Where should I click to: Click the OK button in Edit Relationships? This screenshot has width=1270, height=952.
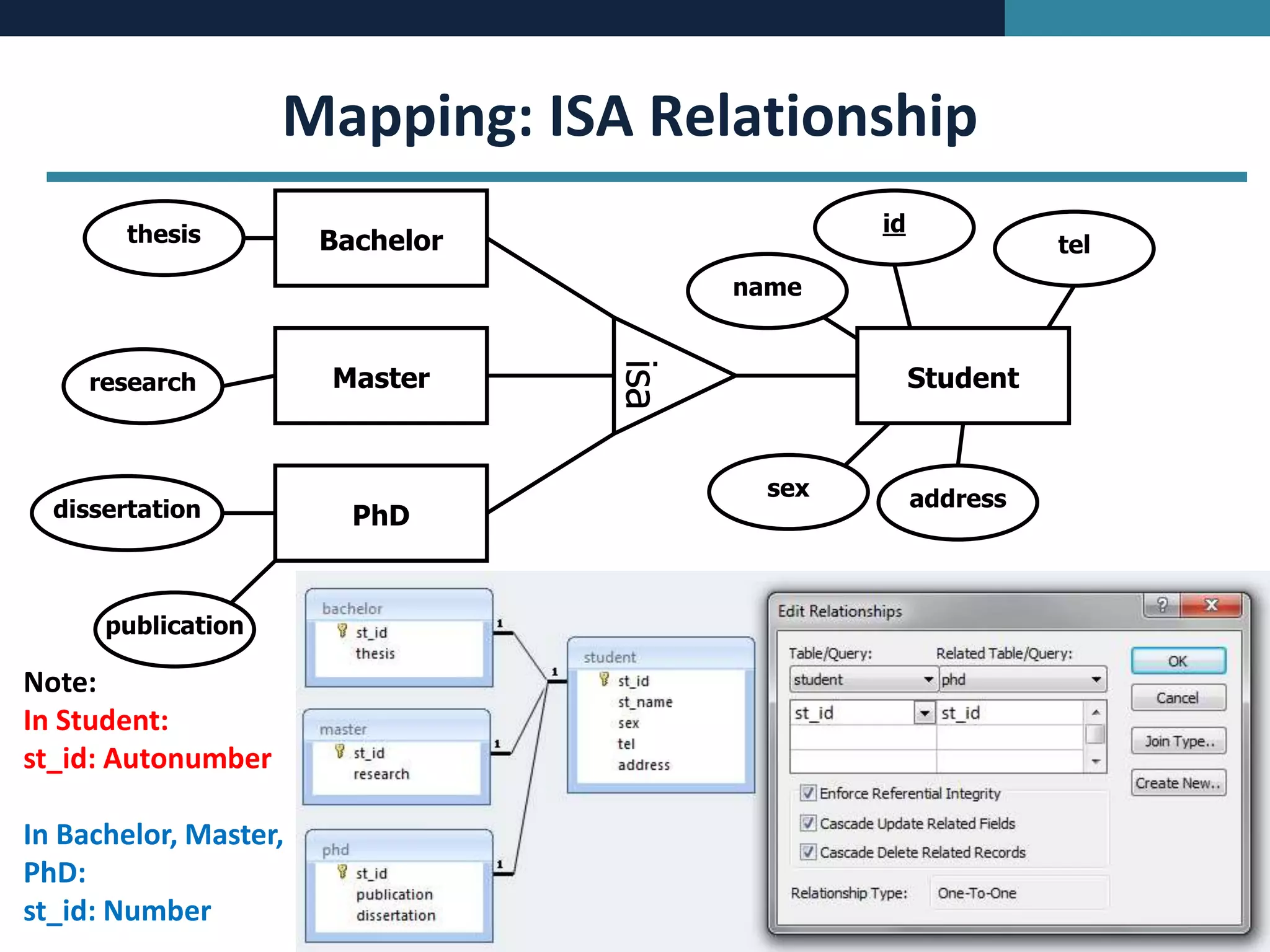coord(1178,661)
